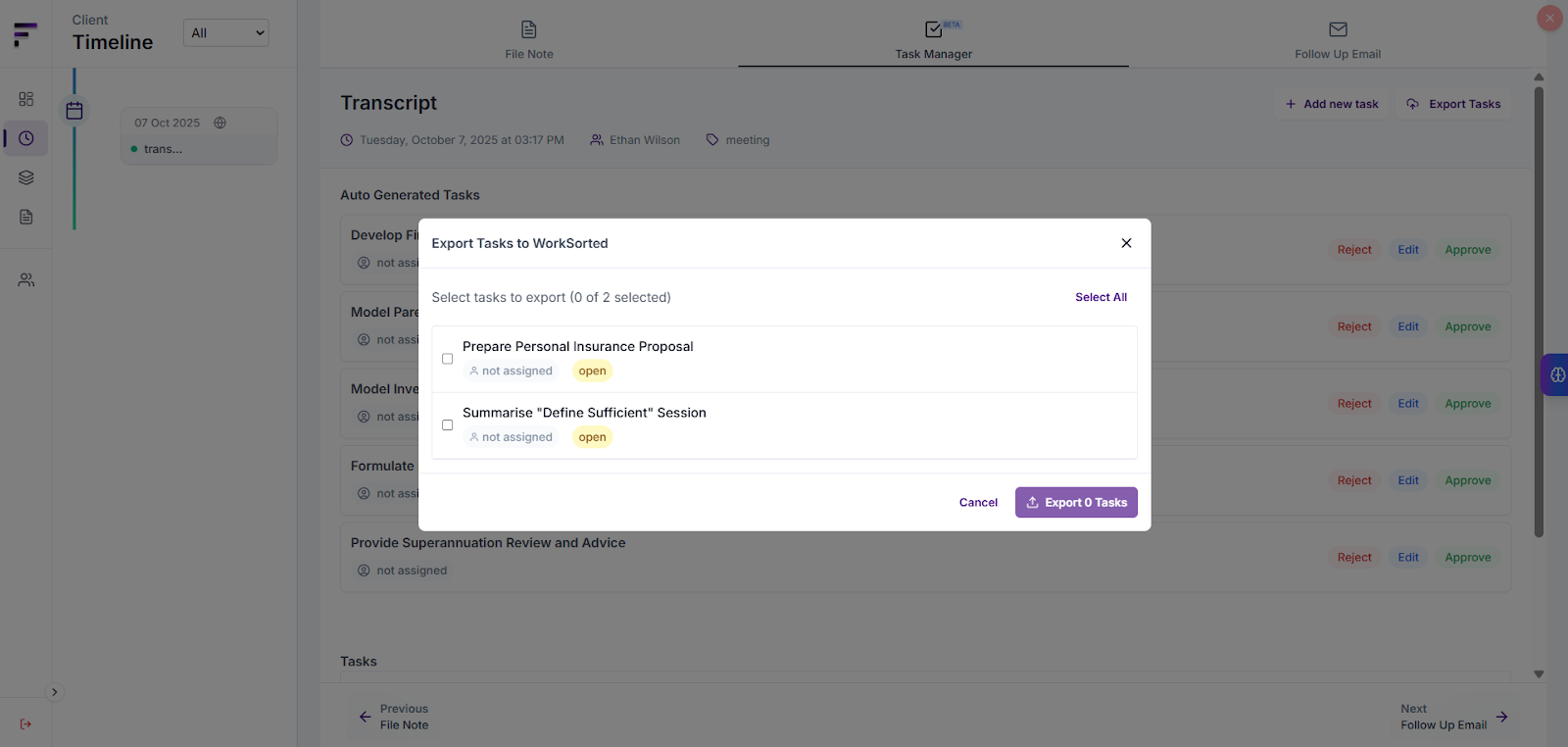Select the clock Timeline icon in sidebar
Image resolution: width=1568 pixels, height=747 pixels.
pyautogui.click(x=25, y=138)
